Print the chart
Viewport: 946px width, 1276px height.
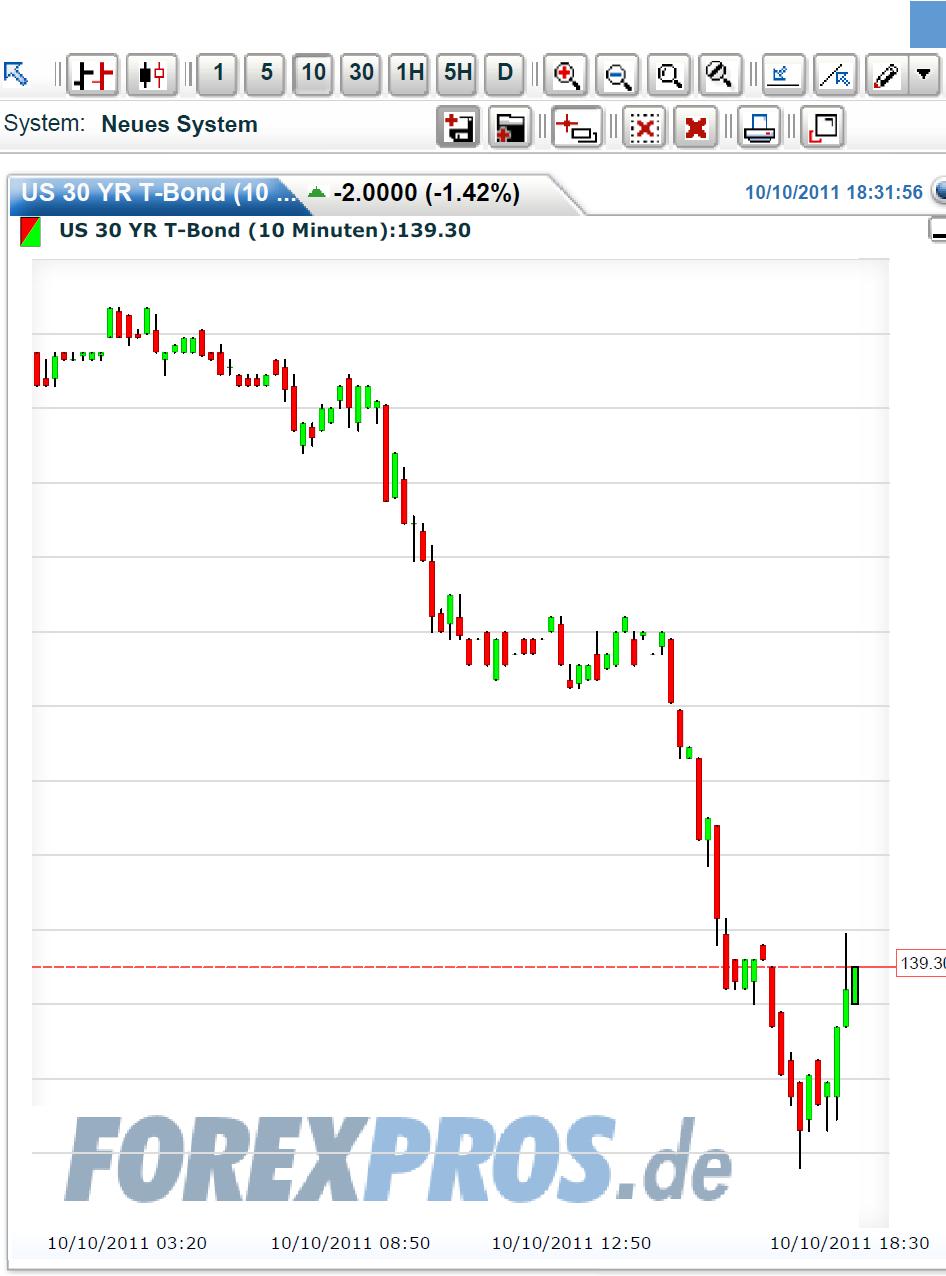(x=759, y=127)
